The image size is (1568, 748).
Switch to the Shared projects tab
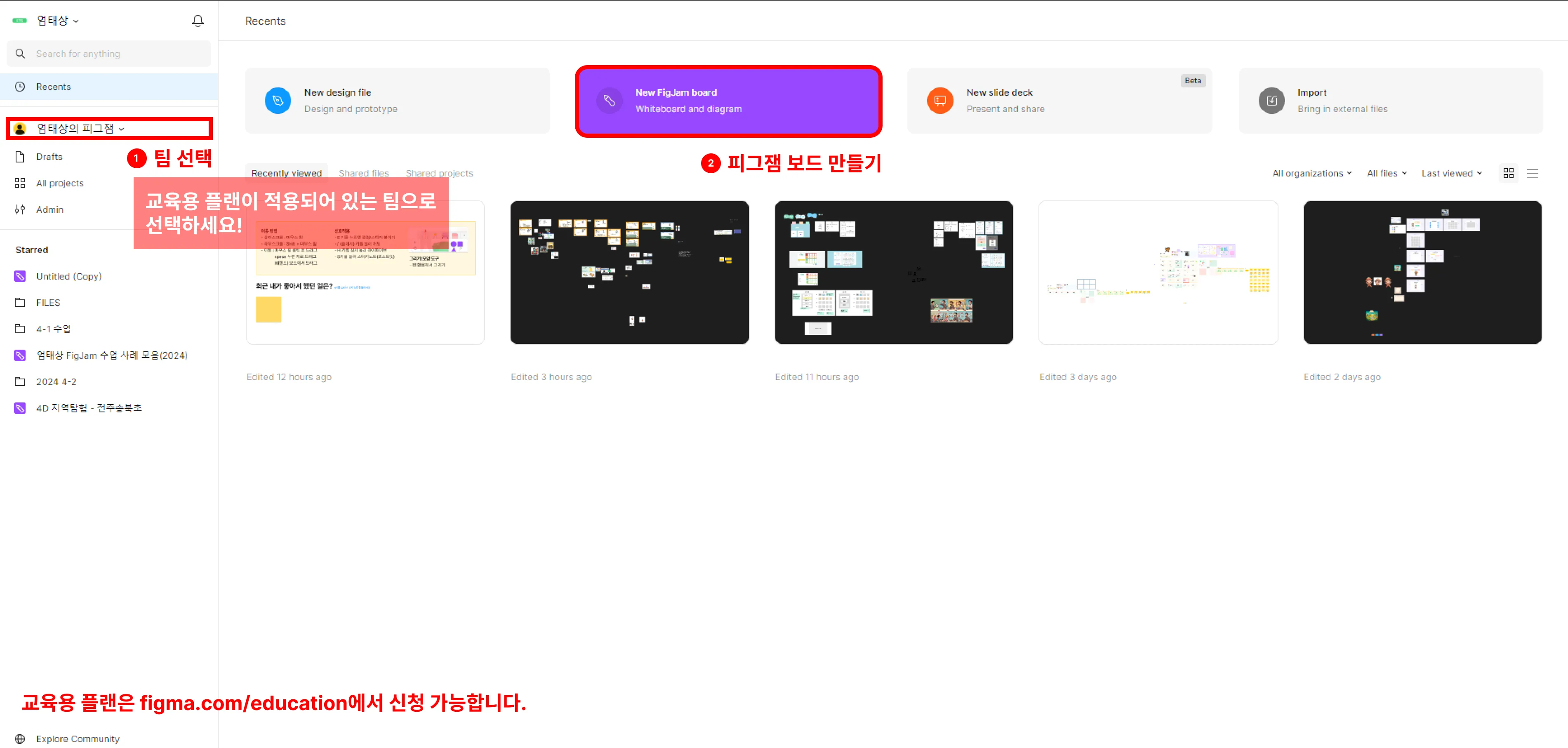point(439,174)
